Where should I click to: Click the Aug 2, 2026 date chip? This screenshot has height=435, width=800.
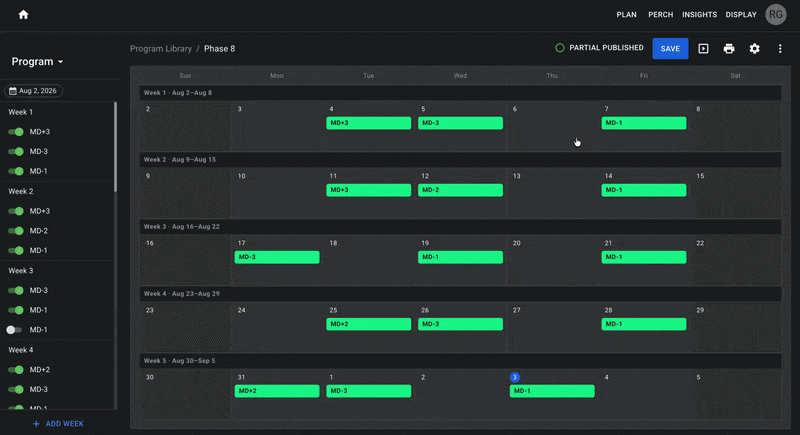34,91
